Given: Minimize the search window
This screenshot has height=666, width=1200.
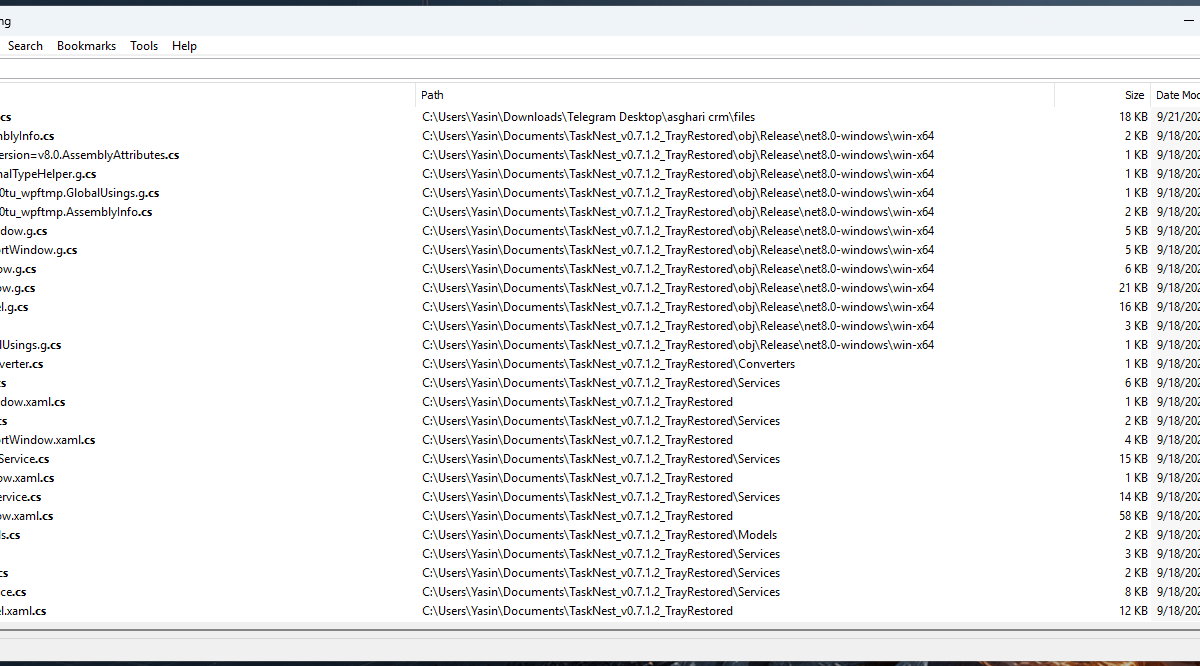Looking at the screenshot, I should 1188,21.
